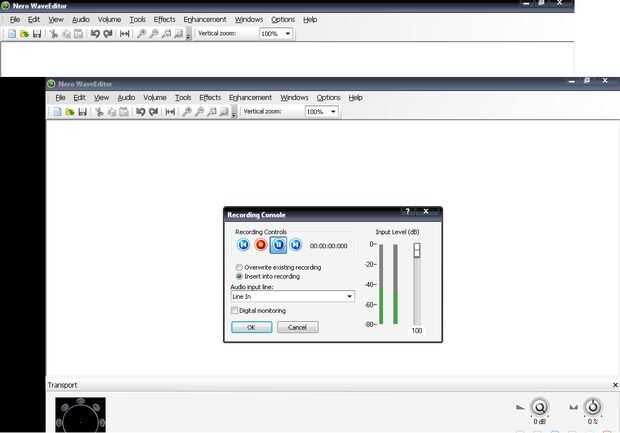Open Options menu in front WaveEditor window
This screenshot has width=620, height=433.
point(328,98)
